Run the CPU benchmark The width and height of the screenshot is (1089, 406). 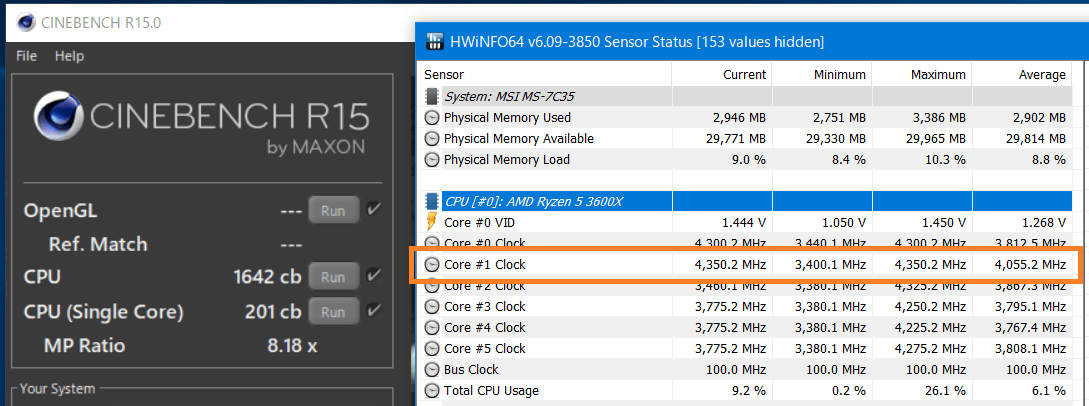coord(333,277)
